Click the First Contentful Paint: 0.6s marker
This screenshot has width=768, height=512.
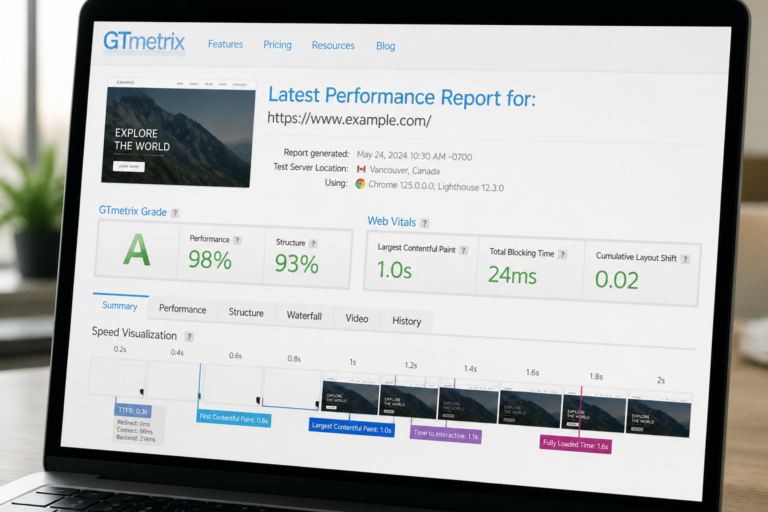pyautogui.click(x=234, y=418)
